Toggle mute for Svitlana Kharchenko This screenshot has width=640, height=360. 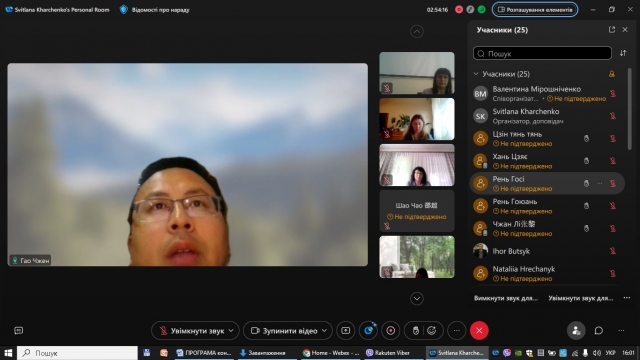coord(613,116)
